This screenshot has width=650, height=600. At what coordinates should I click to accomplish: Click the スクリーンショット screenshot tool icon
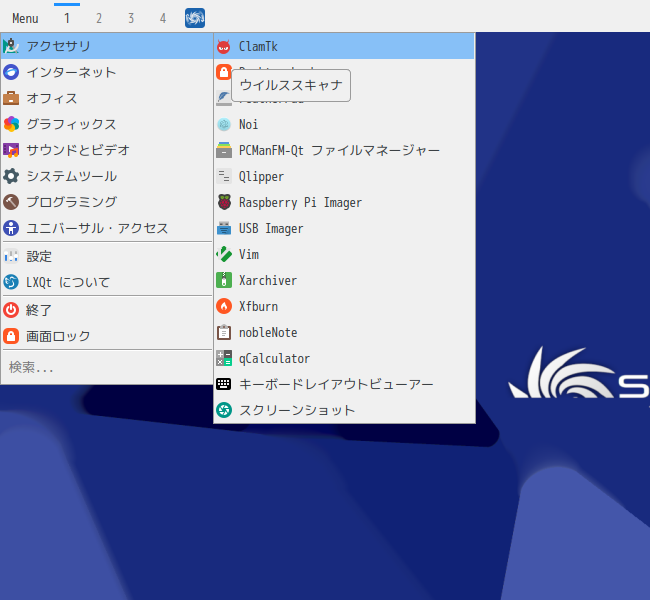[224, 410]
